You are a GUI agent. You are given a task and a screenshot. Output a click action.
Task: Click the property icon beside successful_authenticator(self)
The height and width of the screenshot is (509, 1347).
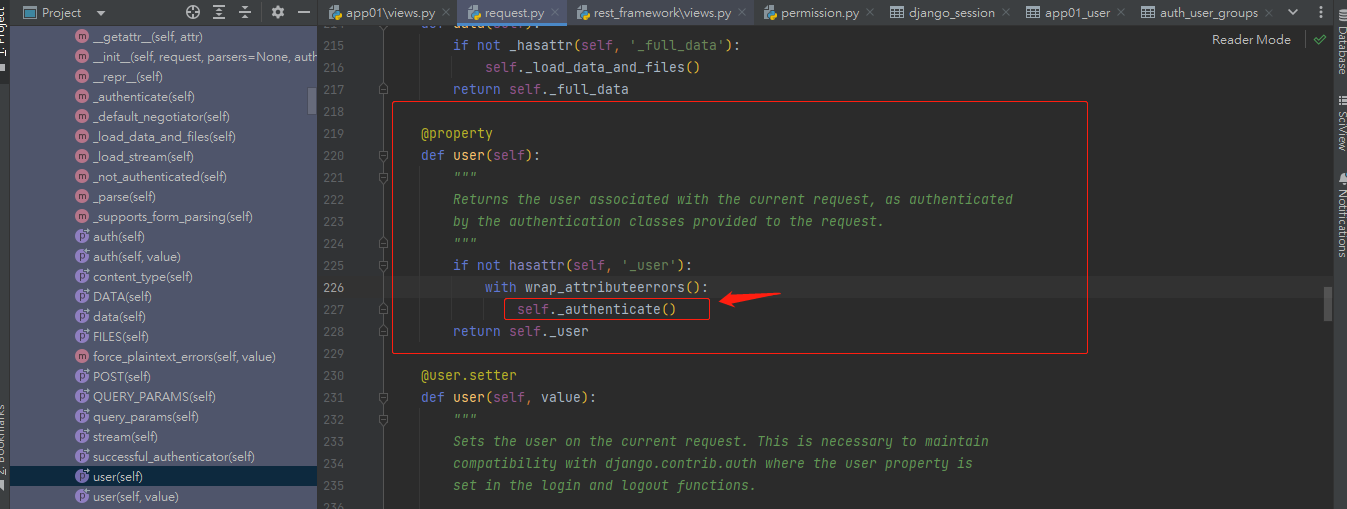point(83,456)
